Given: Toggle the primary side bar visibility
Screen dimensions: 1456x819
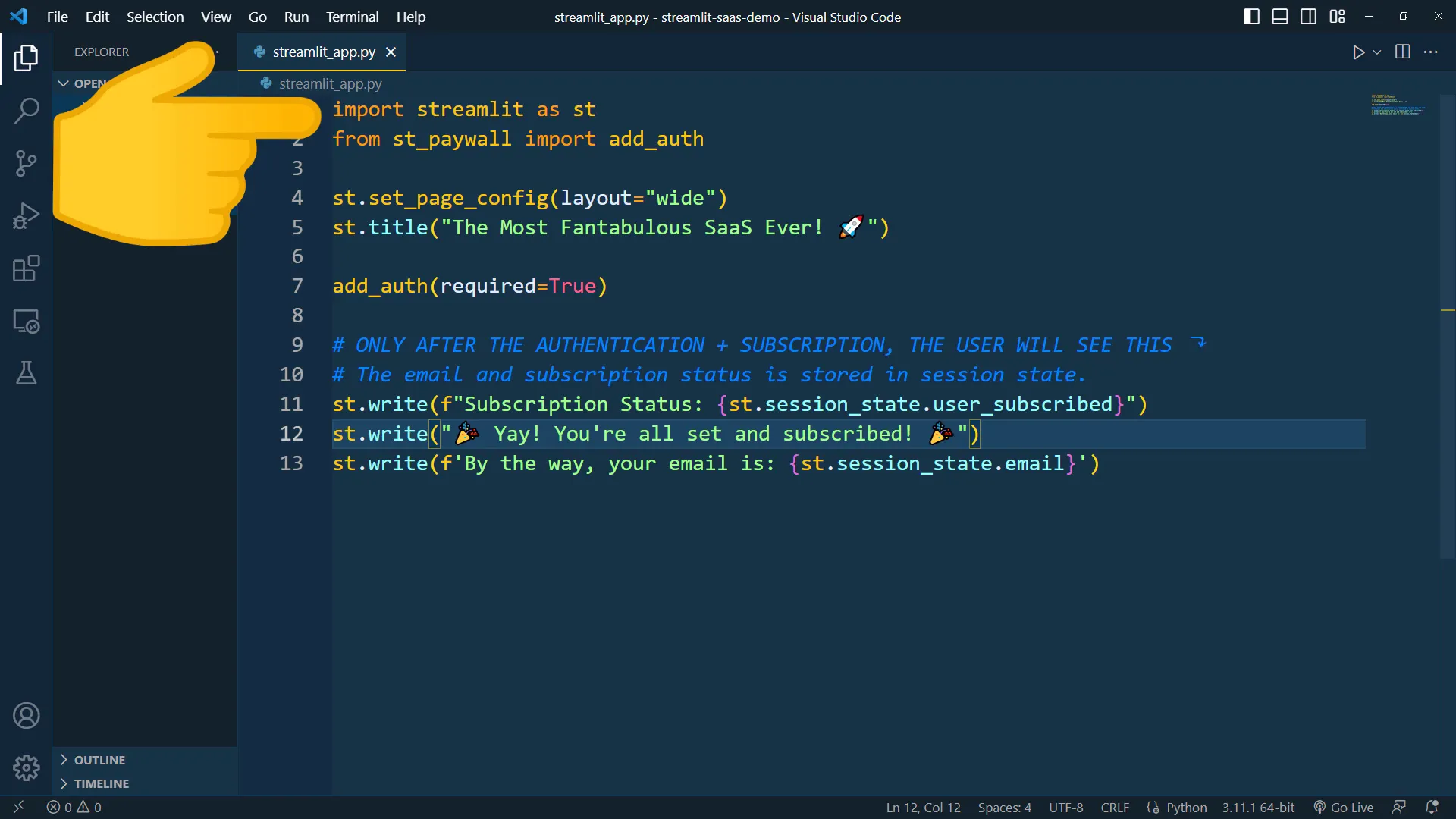Looking at the screenshot, I should point(1250,16).
